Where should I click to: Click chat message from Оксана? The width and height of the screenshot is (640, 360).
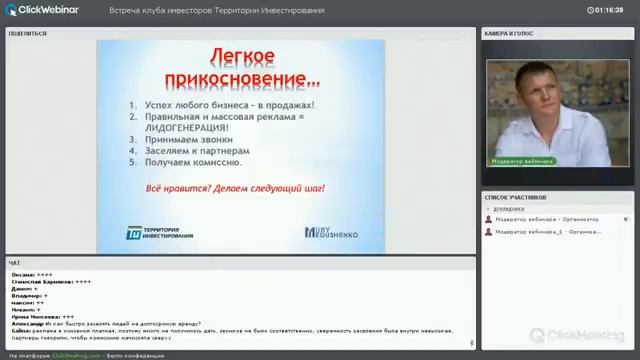(x=32, y=275)
